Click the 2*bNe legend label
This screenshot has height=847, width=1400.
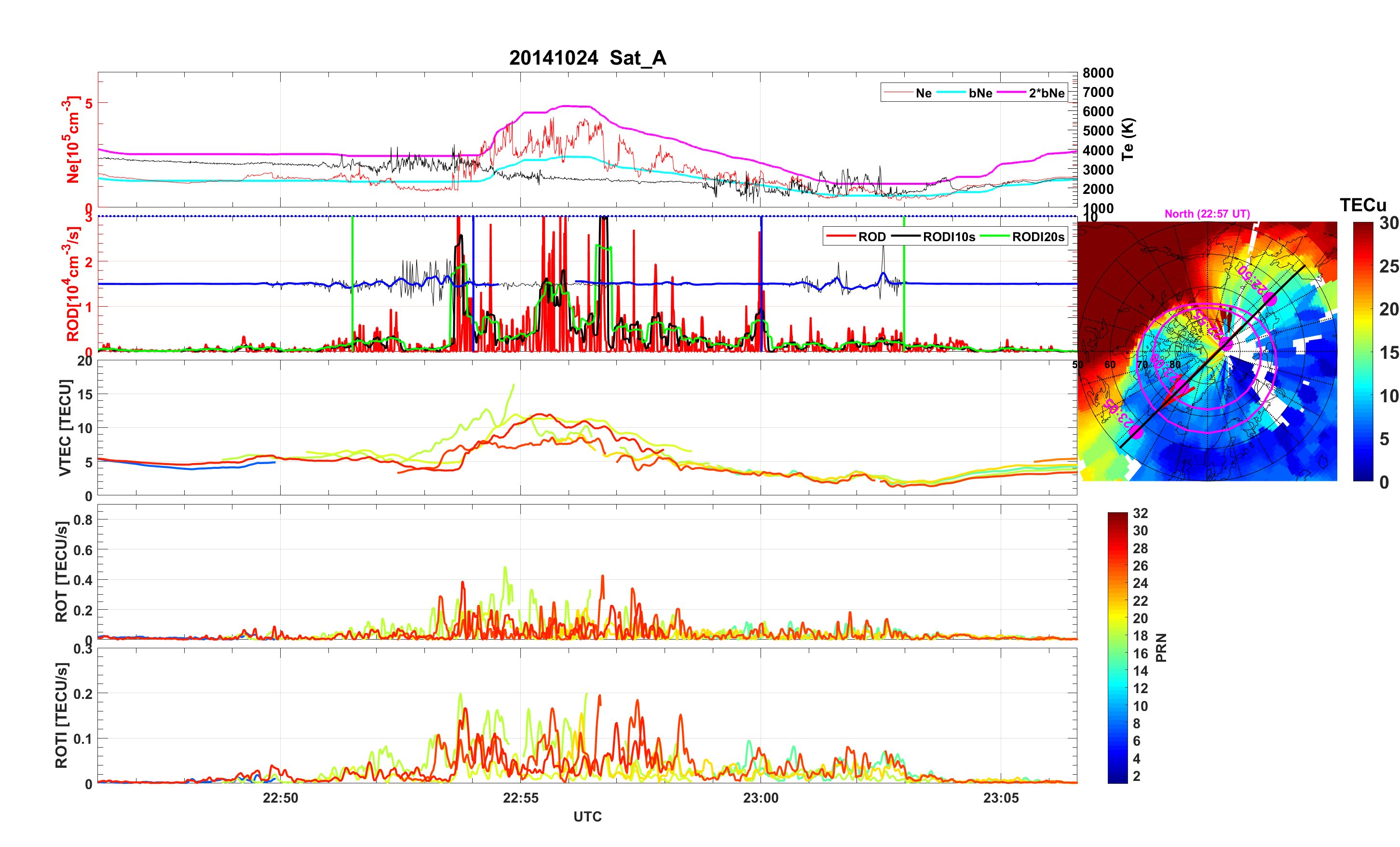[x=1046, y=93]
